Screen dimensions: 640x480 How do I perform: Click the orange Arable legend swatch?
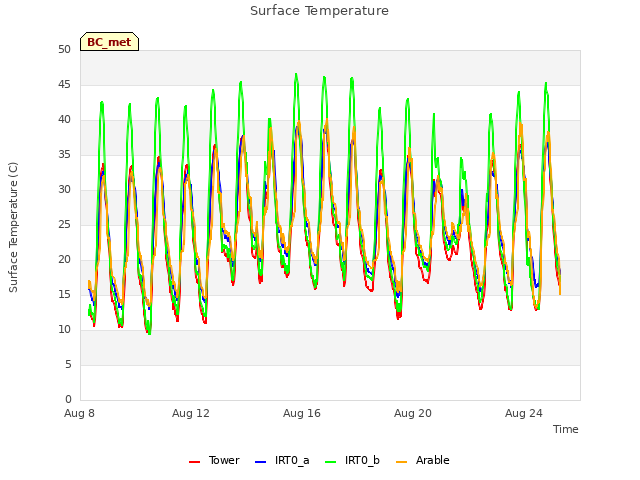coord(401,462)
